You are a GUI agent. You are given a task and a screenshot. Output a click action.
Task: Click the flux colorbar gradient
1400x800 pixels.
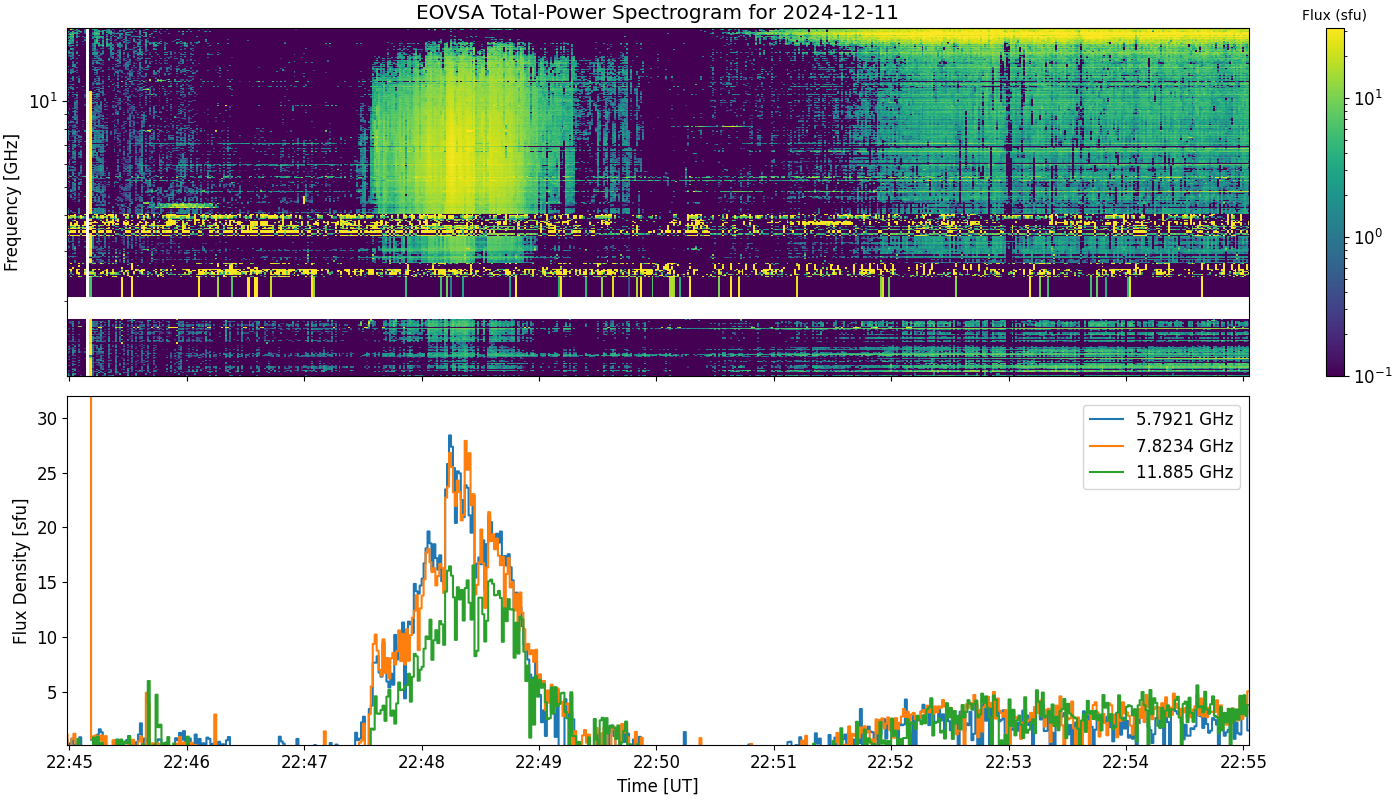tap(1335, 202)
